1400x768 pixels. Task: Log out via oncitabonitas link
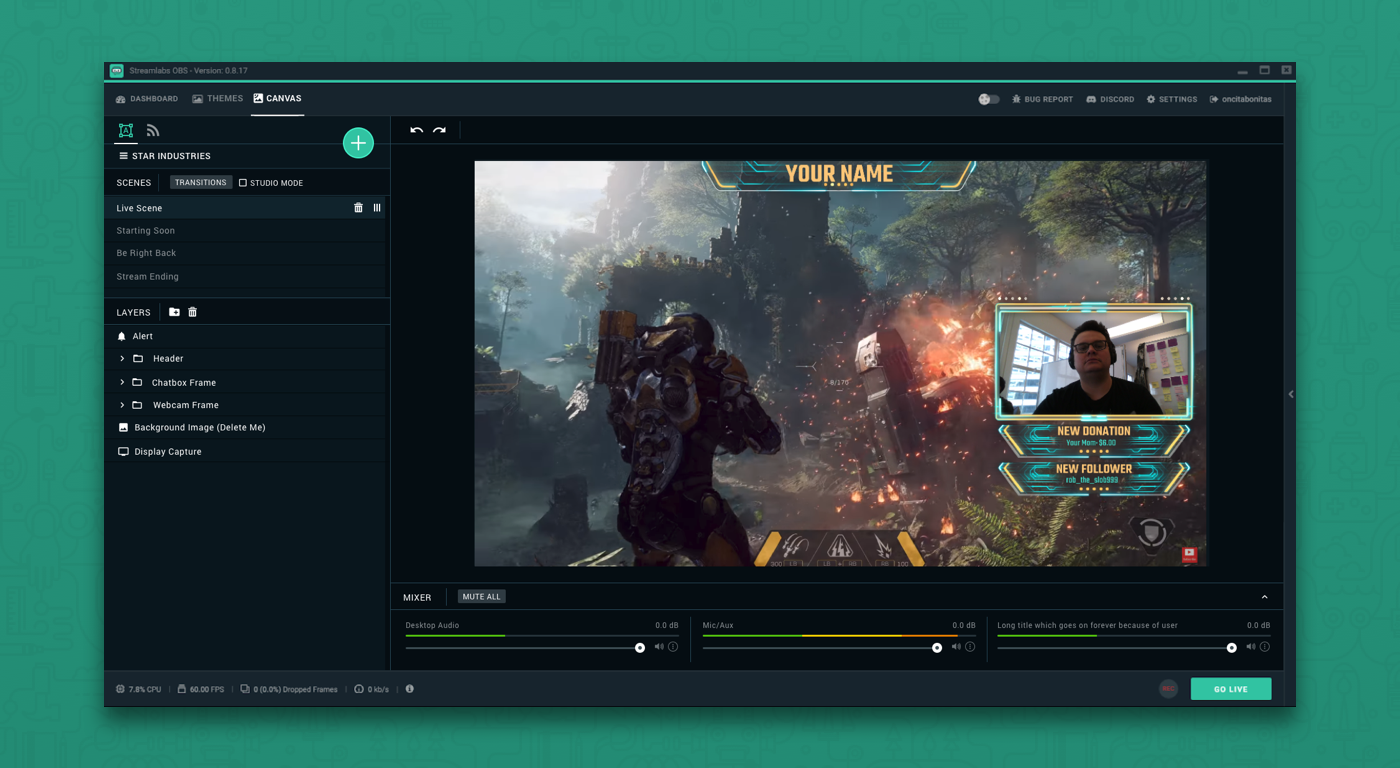pyautogui.click(x=1240, y=99)
